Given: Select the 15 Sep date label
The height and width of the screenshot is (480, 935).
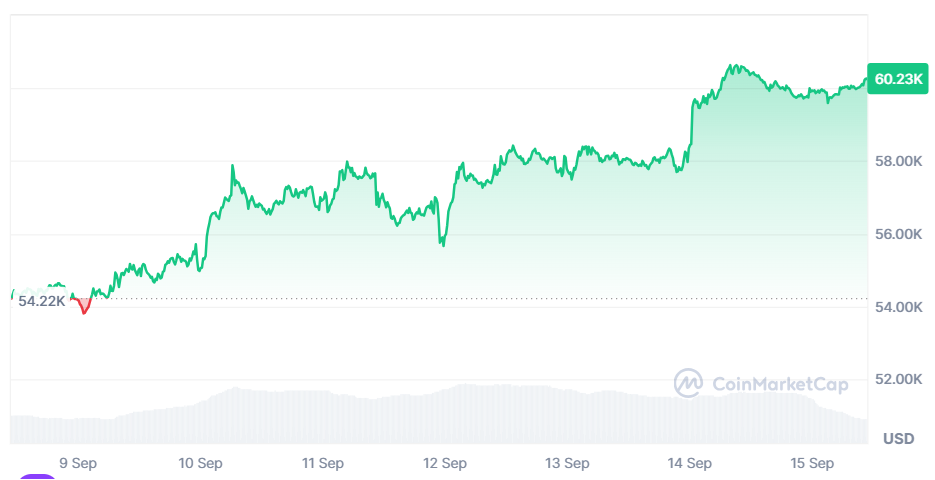Looking at the screenshot, I should click(812, 463).
